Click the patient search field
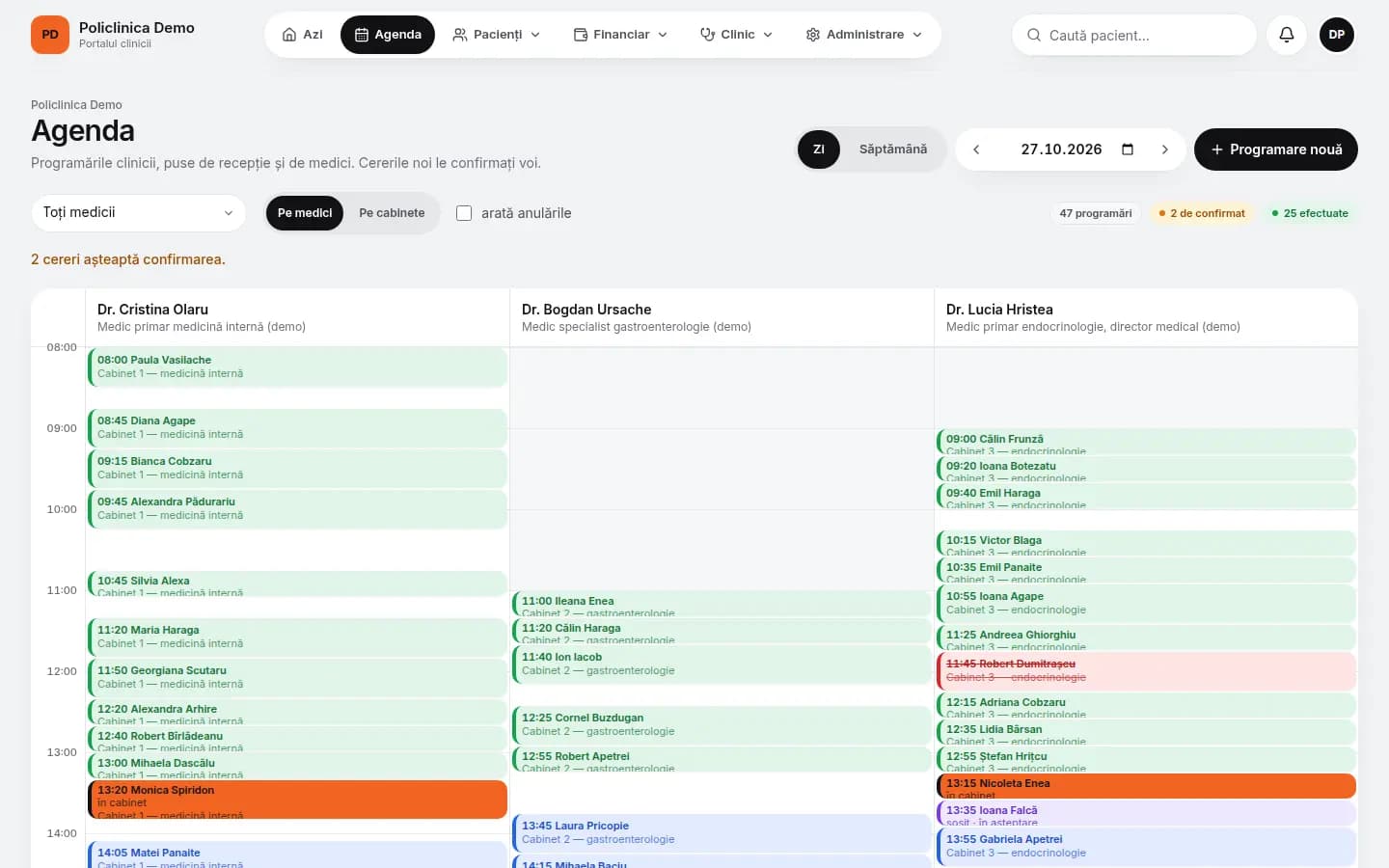The height and width of the screenshot is (868, 1389). pyautogui.click(x=1134, y=35)
